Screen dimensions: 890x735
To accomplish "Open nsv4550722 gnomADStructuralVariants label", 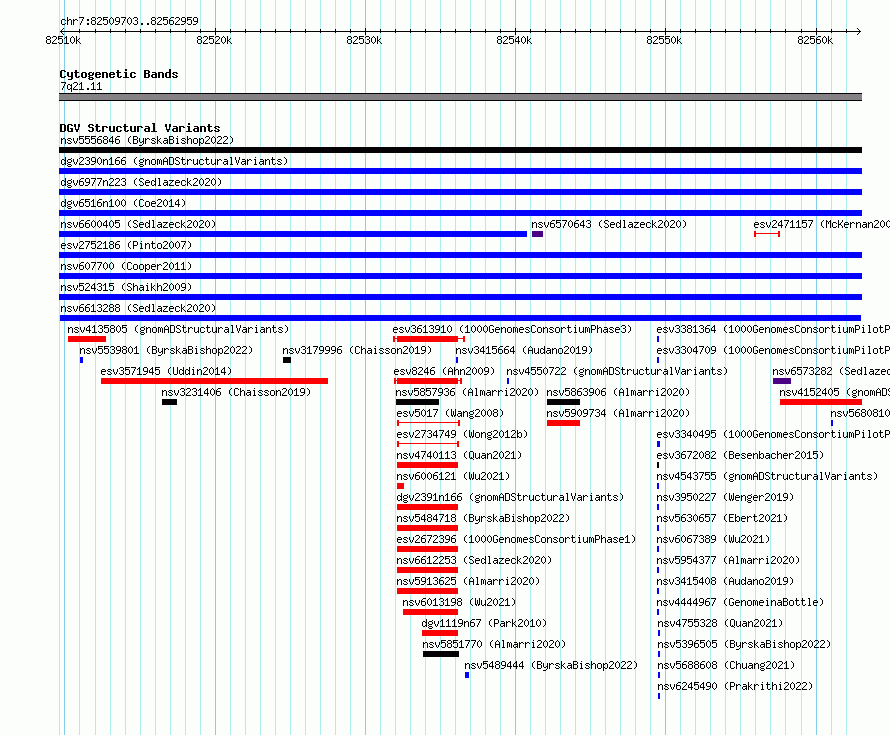I will point(617,371).
